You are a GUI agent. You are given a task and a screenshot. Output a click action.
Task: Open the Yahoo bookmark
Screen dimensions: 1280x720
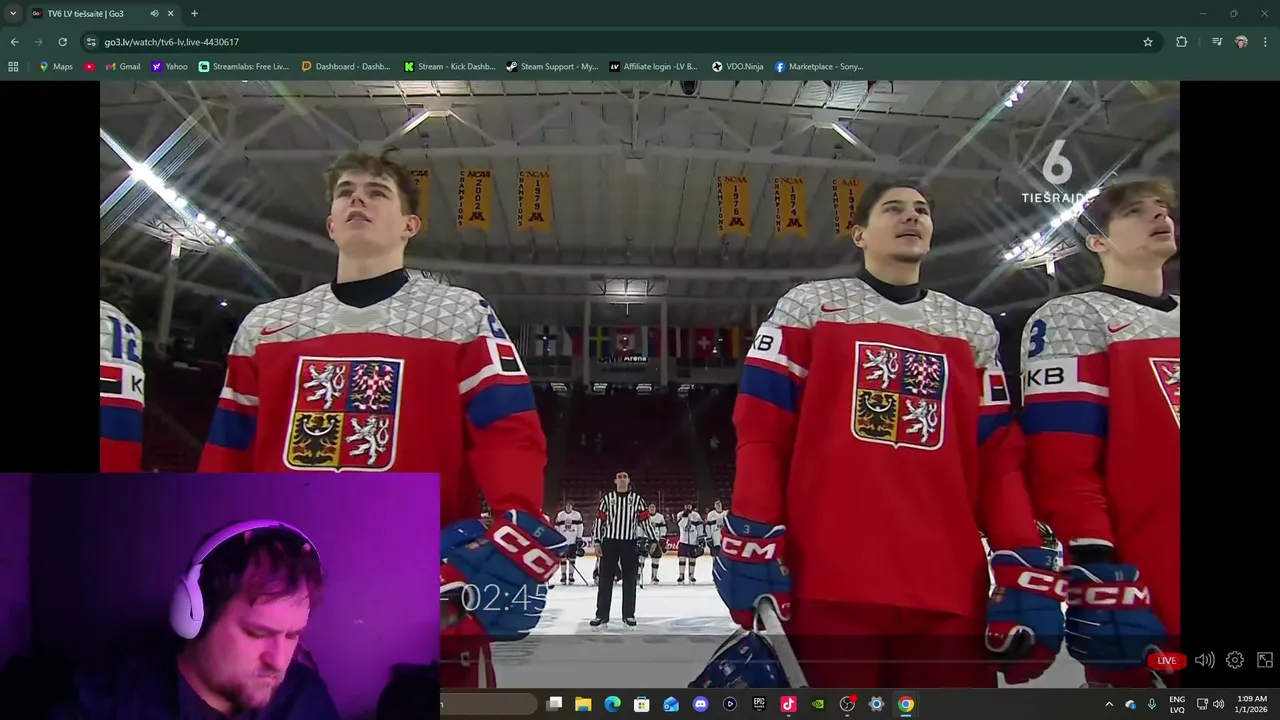[170, 67]
